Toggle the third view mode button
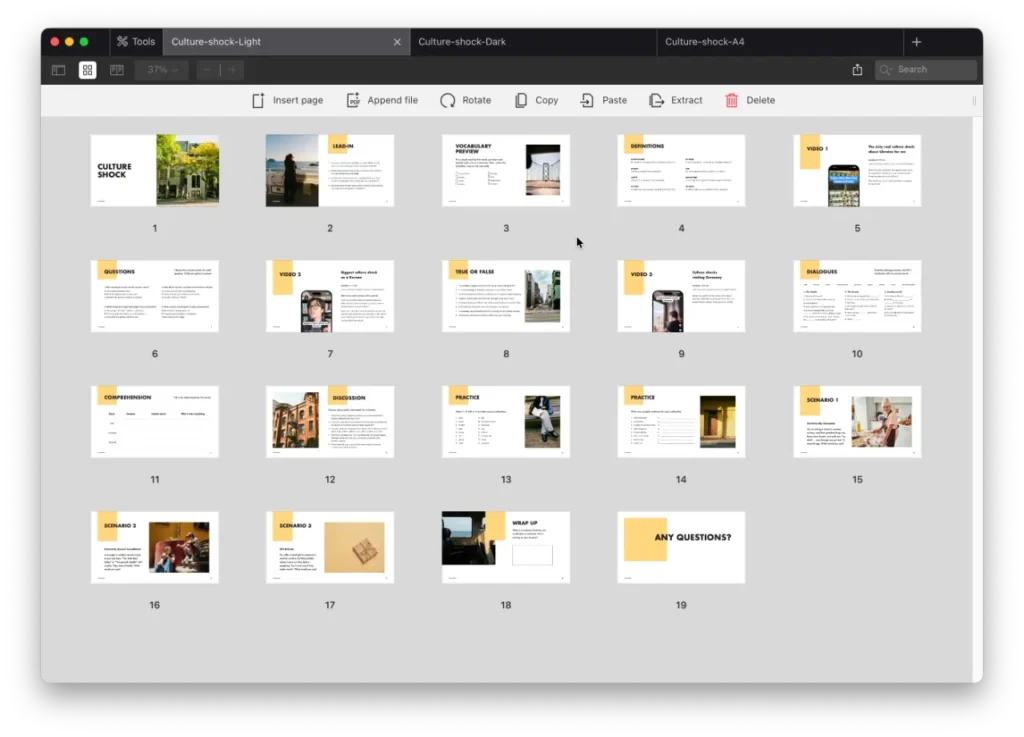The height and width of the screenshot is (737, 1024). (x=116, y=70)
